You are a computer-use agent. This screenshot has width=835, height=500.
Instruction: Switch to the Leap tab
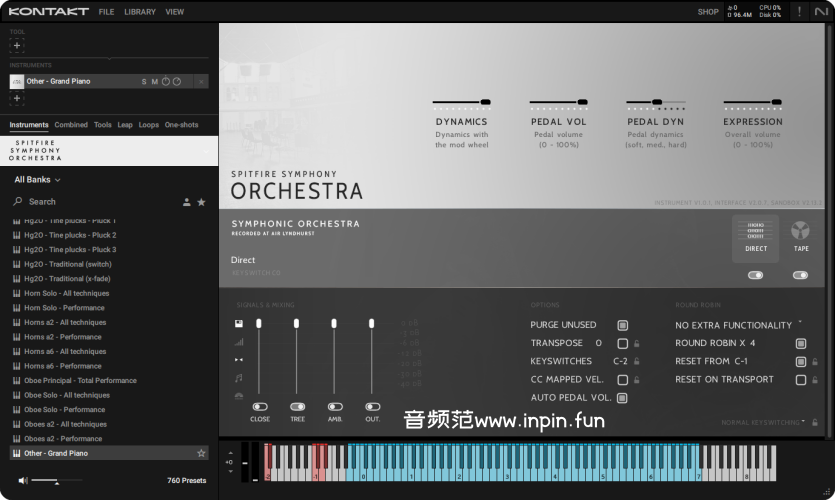(125, 125)
